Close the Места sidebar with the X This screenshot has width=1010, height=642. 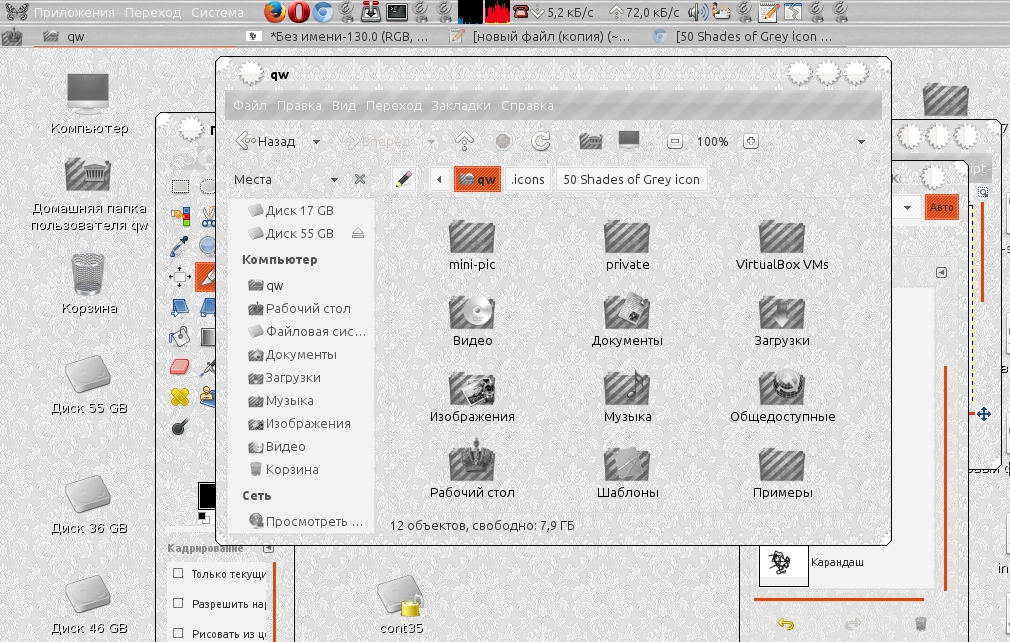pyautogui.click(x=359, y=179)
